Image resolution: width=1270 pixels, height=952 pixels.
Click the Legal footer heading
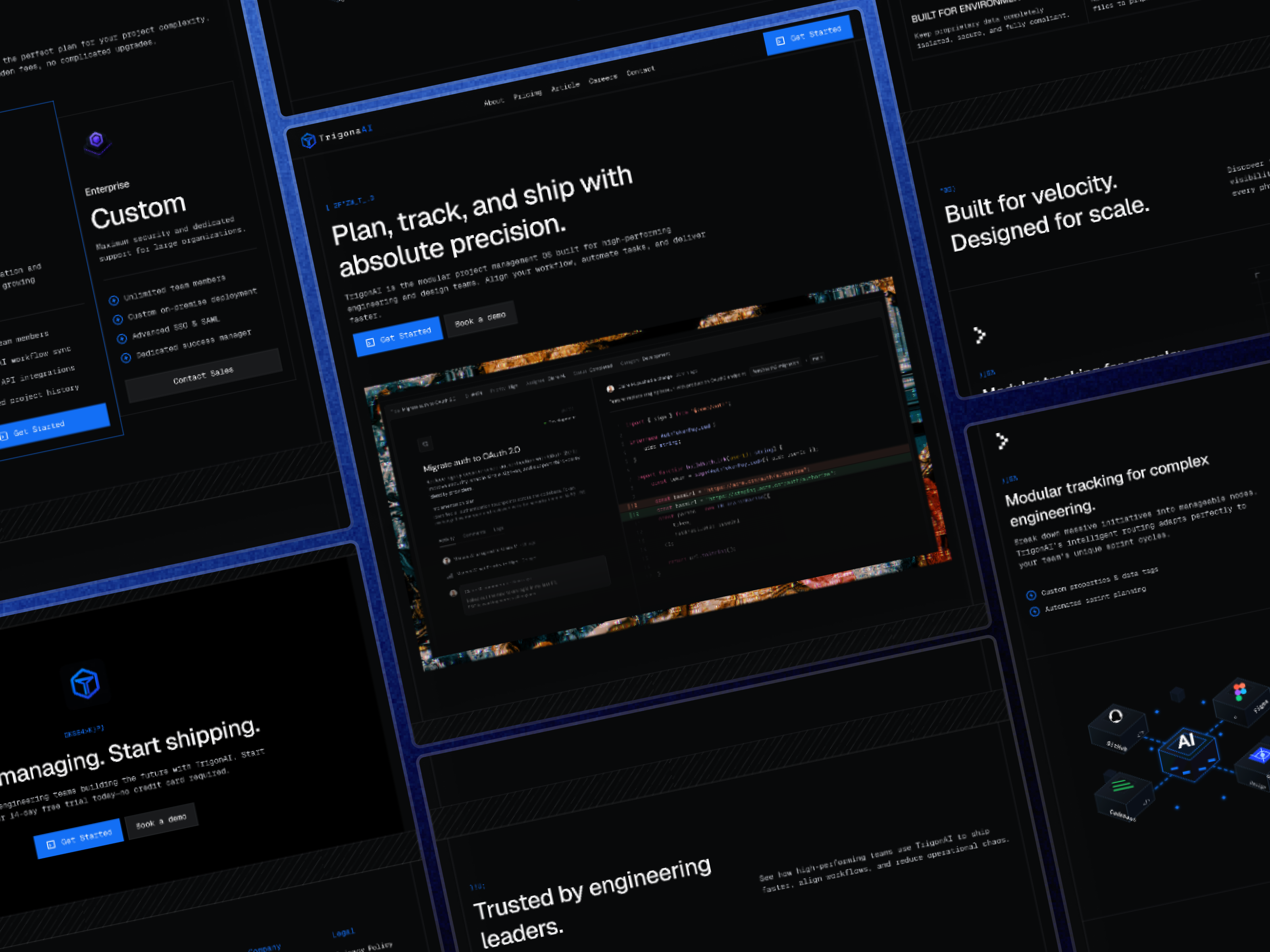click(343, 933)
